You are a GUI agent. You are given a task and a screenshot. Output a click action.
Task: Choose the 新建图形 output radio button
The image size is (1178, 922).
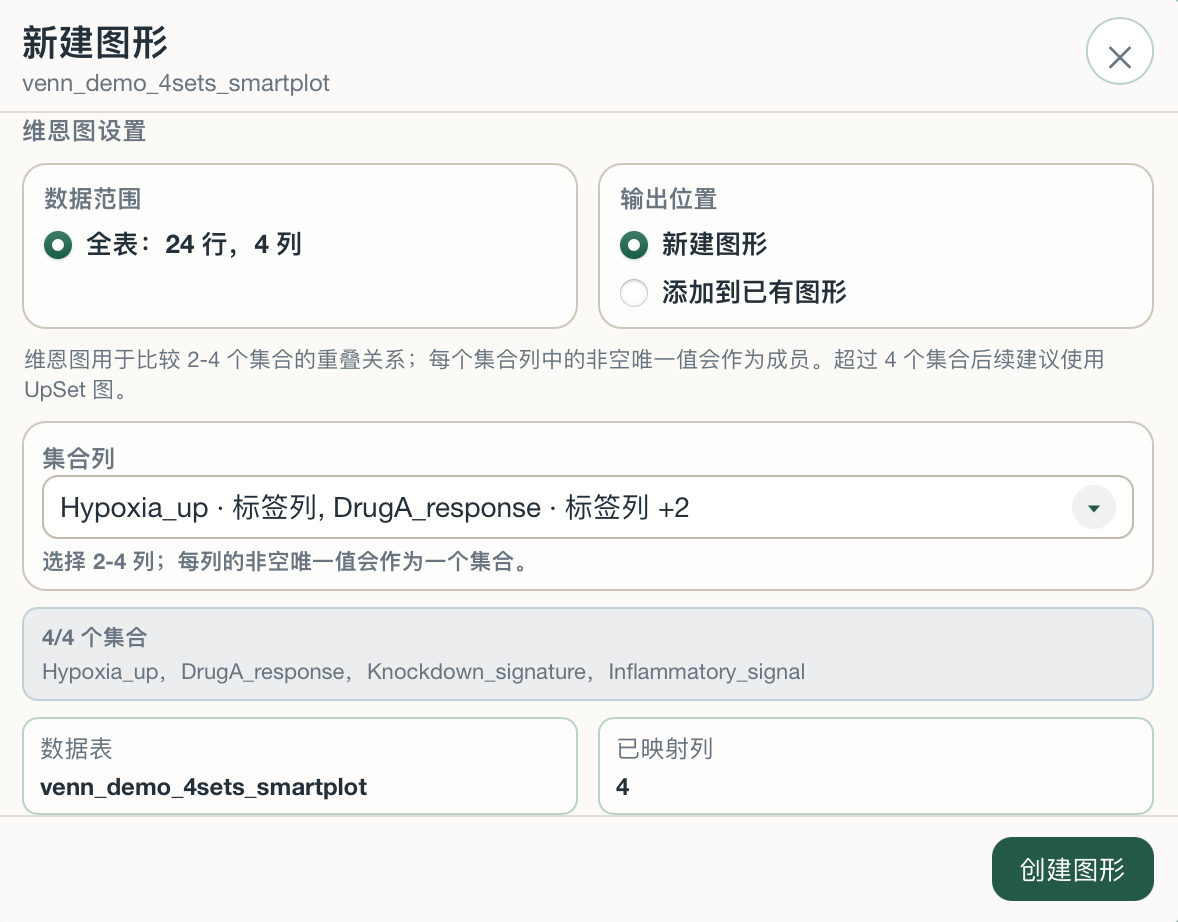coord(633,245)
